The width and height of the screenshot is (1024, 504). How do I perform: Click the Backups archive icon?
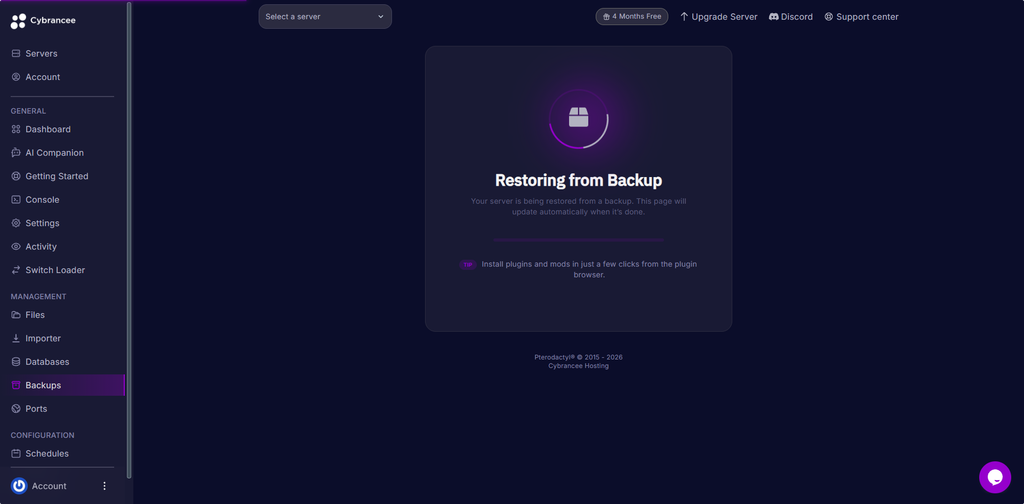point(16,385)
